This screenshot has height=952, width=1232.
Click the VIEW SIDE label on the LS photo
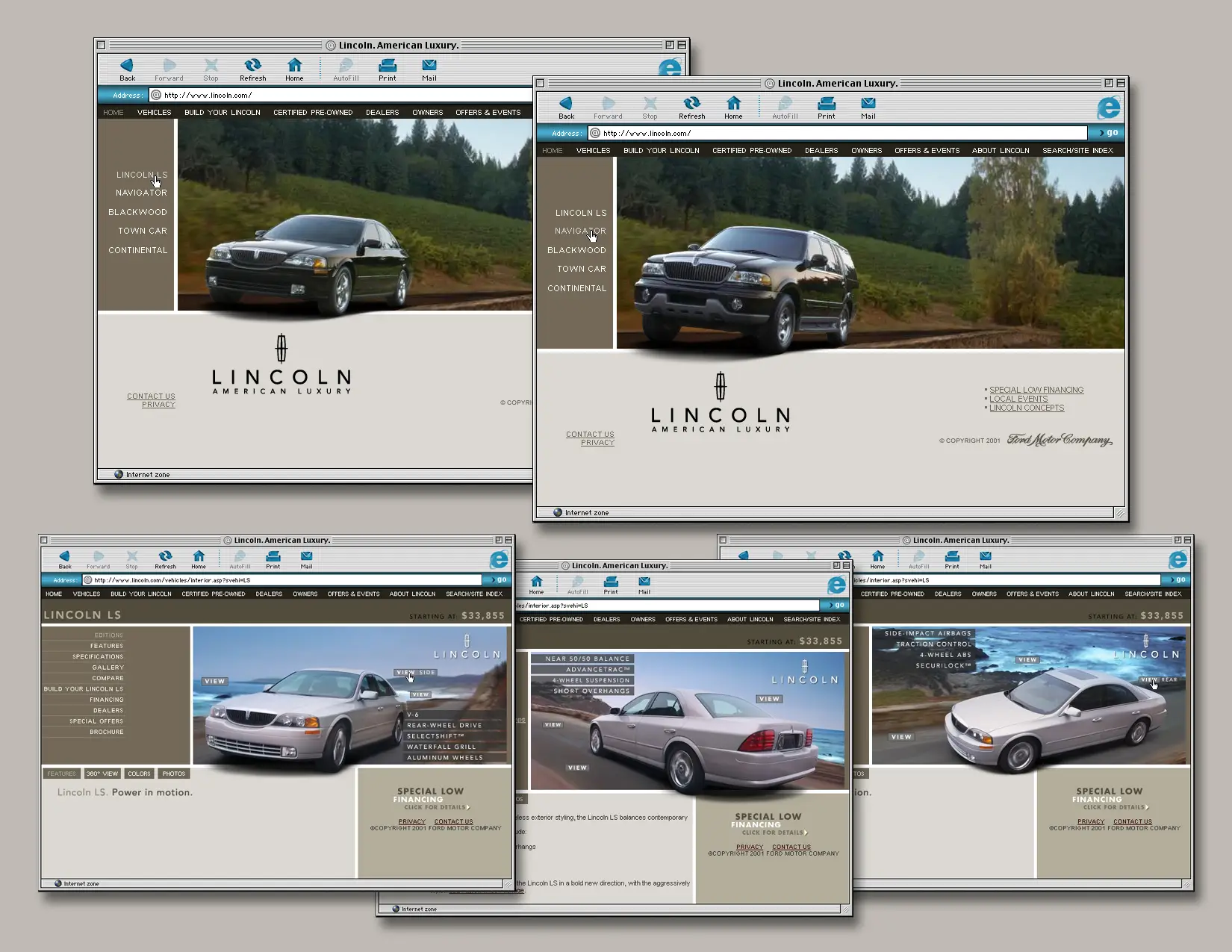(x=416, y=673)
